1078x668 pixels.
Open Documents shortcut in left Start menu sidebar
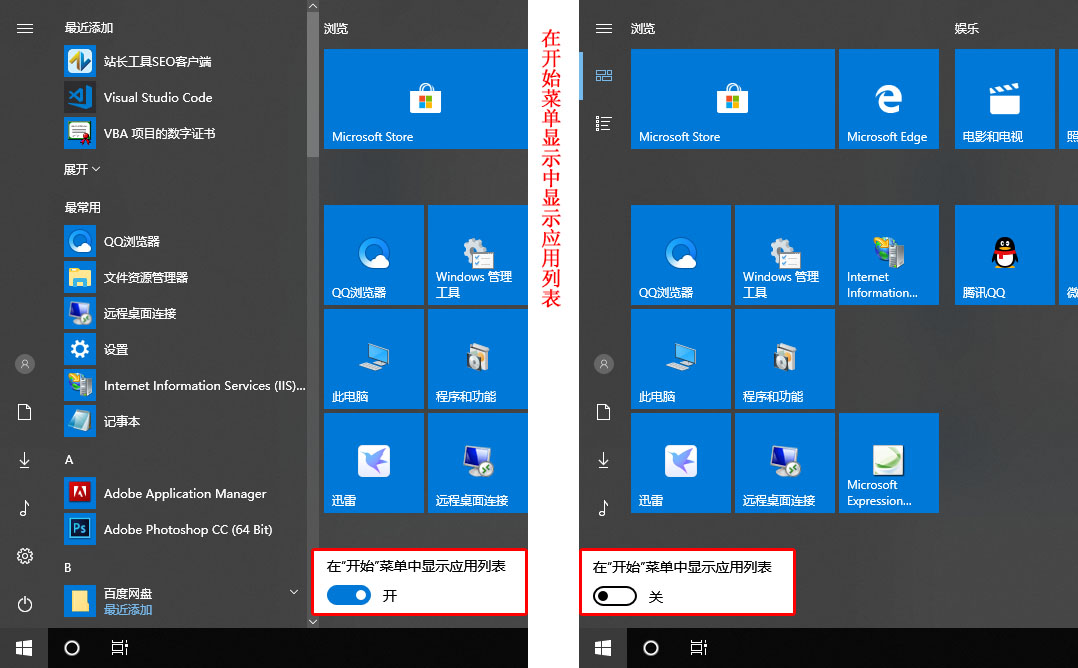click(x=25, y=412)
